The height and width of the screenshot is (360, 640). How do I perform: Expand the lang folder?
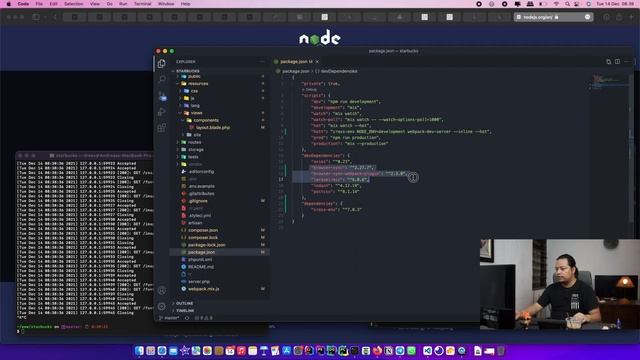(195, 106)
